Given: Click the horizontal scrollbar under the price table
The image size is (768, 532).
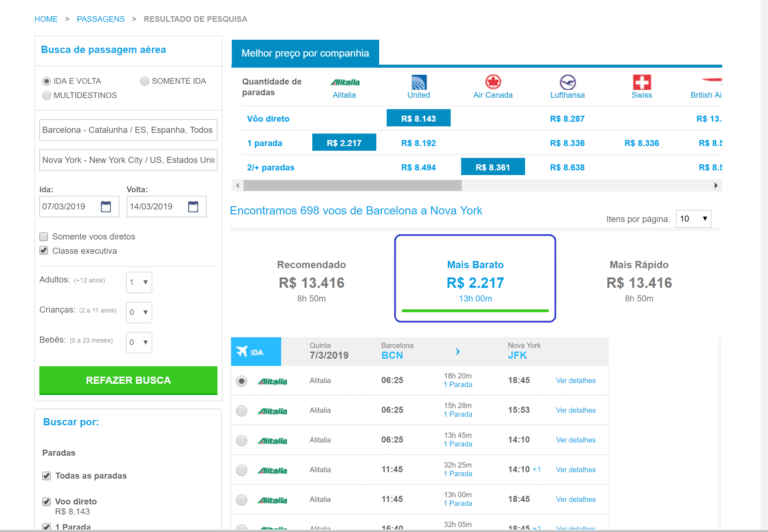Looking at the screenshot, I should (x=400, y=185).
